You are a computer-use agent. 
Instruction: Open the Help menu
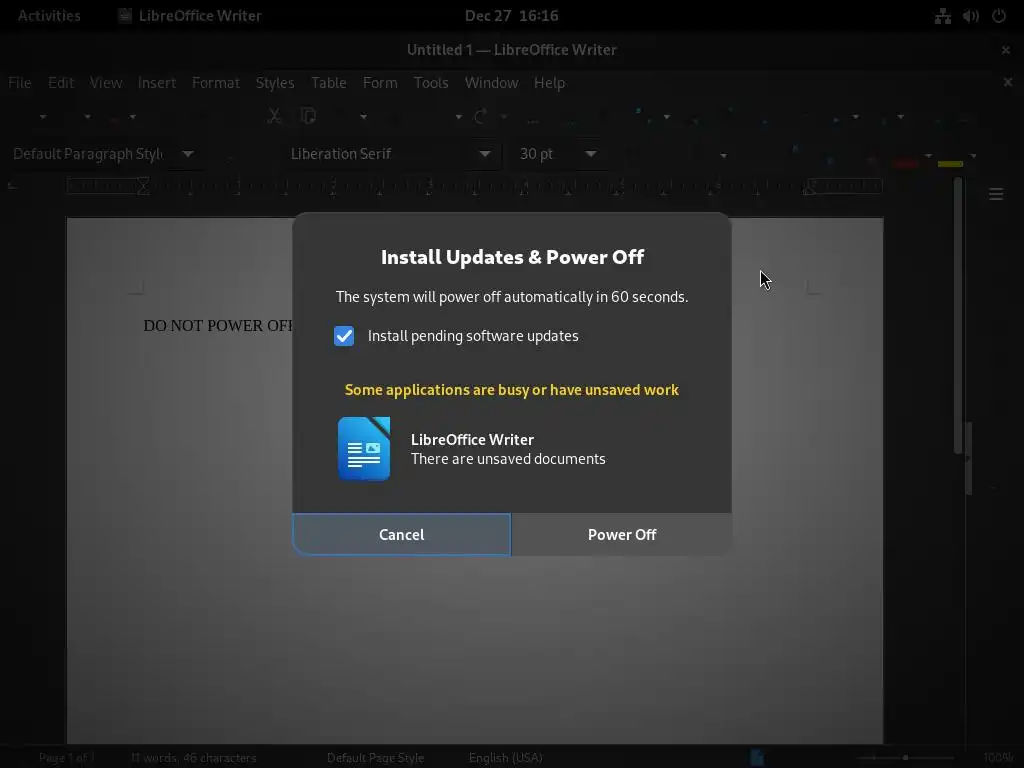[x=549, y=83]
